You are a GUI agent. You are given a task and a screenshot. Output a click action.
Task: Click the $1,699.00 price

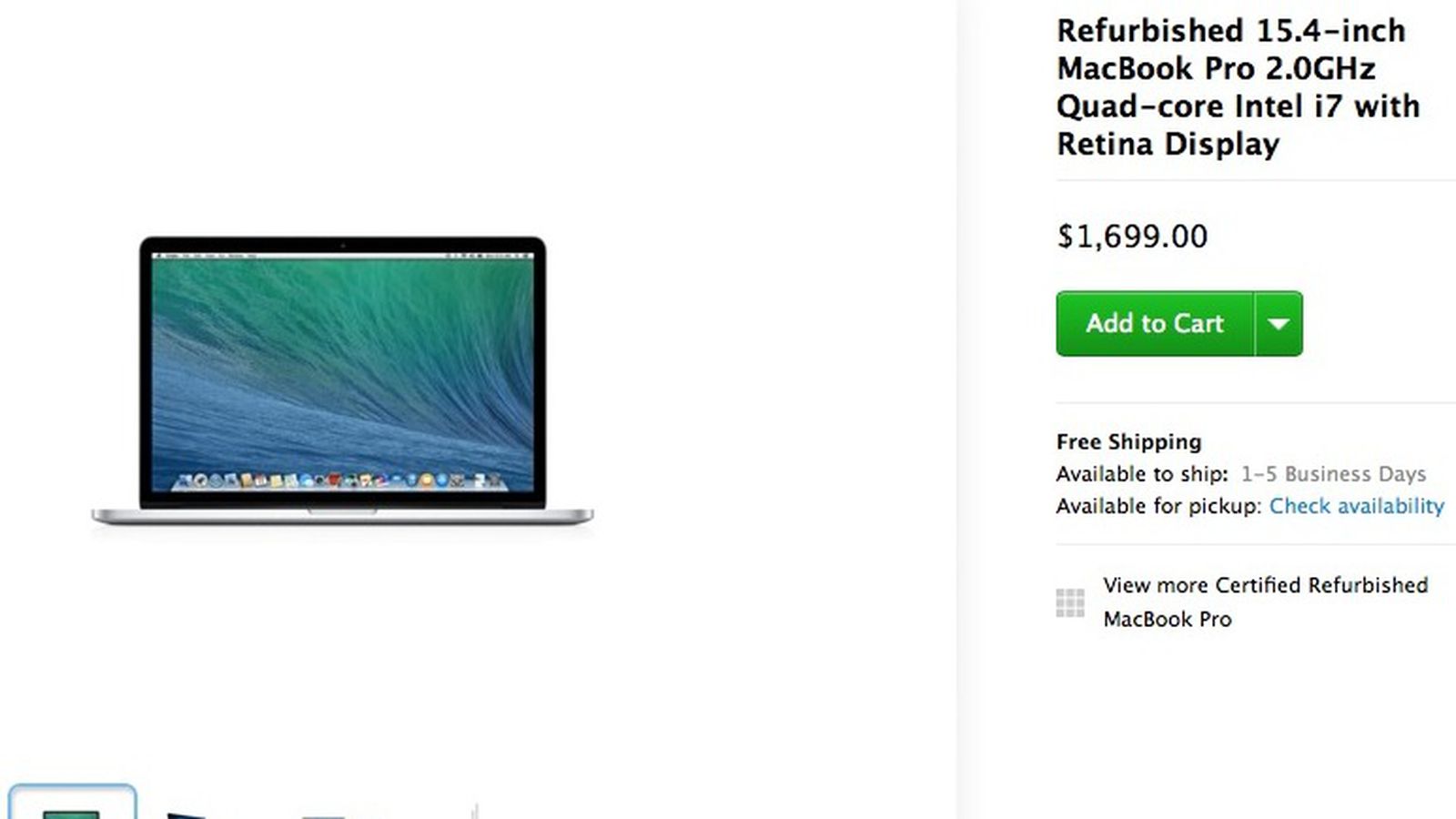pyautogui.click(x=1132, y=237)
